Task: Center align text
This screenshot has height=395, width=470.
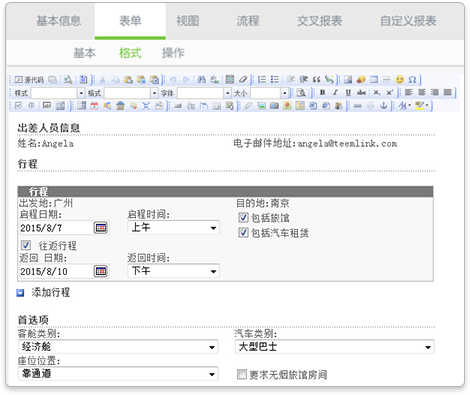Action: (x=422, y=92)
